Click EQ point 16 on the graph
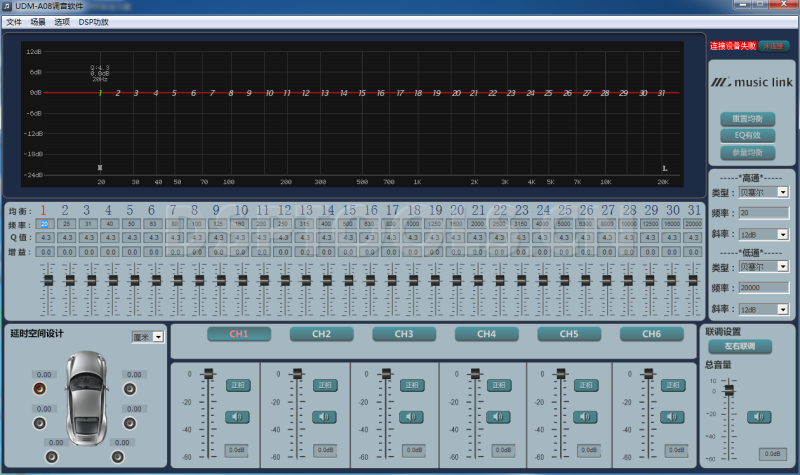This screenshot has width=800, height=475. coord(381,93)
